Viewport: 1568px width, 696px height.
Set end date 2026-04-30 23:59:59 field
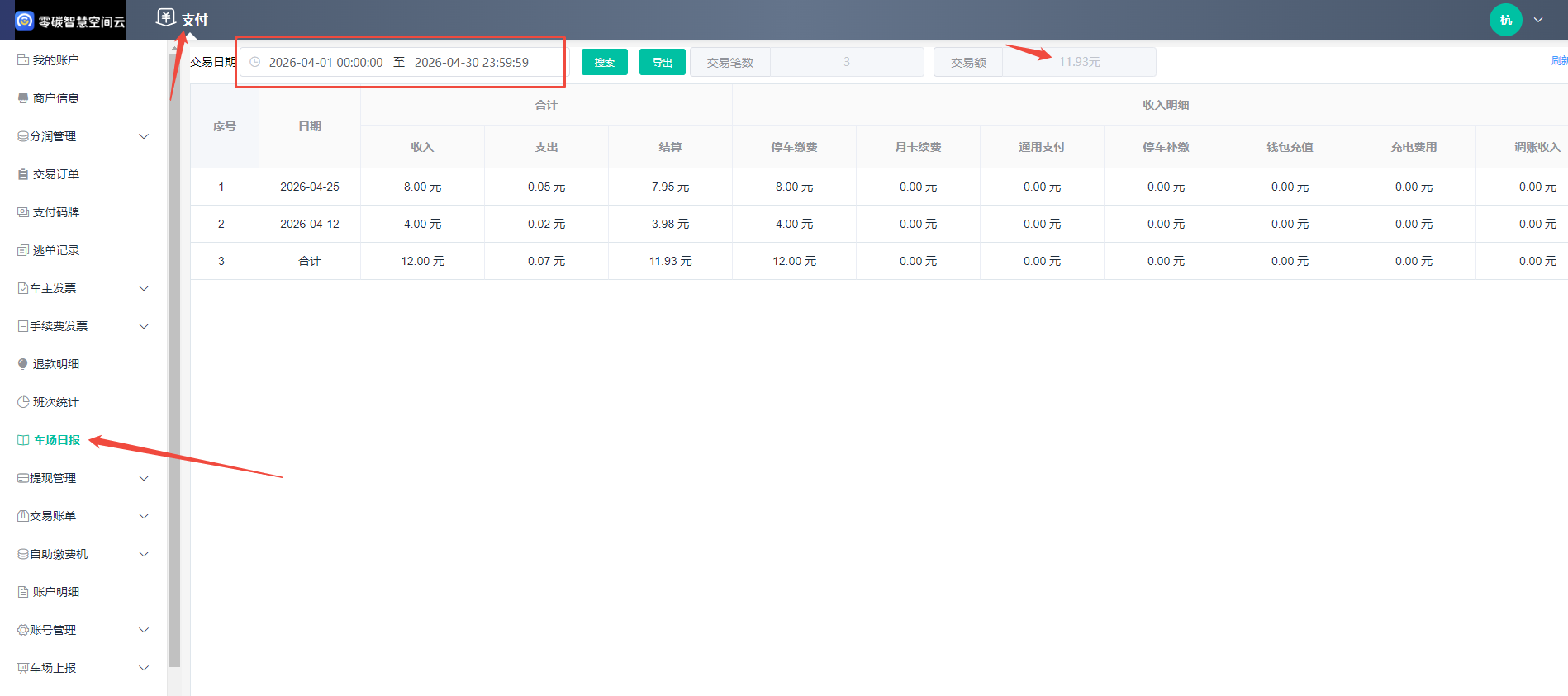point(472,62)
